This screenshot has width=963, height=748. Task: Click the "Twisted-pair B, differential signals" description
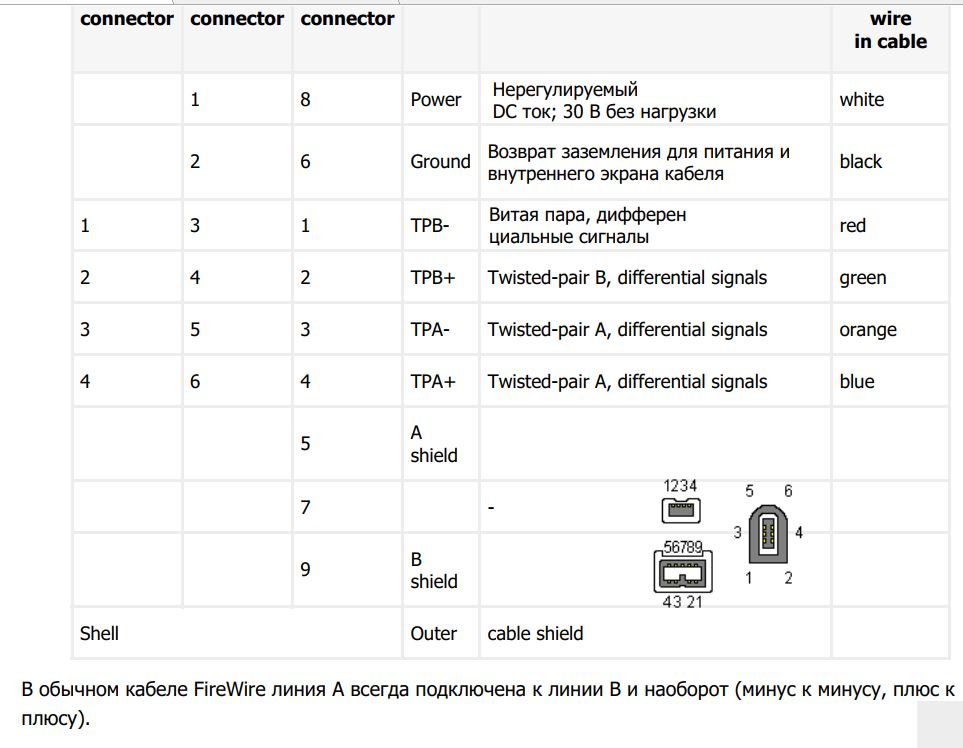coord(627,278)
